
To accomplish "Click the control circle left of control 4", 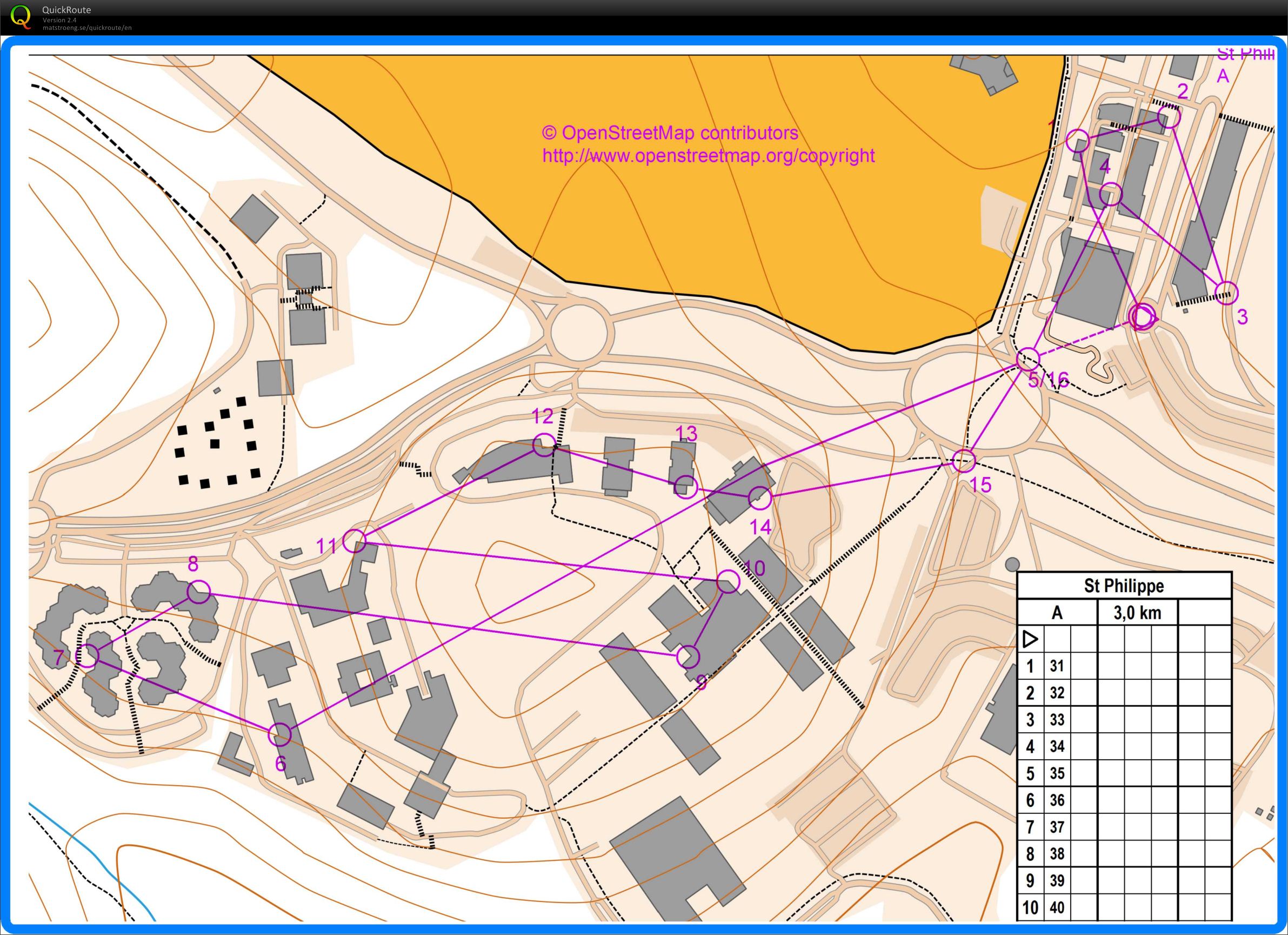I will [1077, 141].
